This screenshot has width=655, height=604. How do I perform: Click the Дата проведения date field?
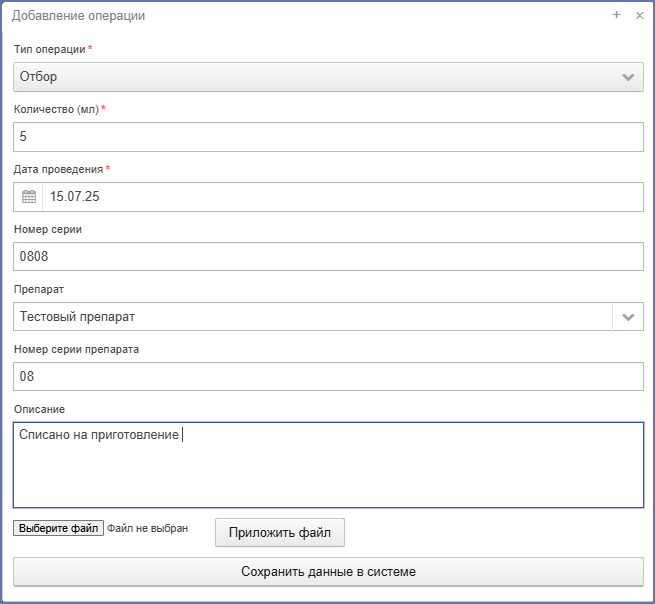(343, 196)
